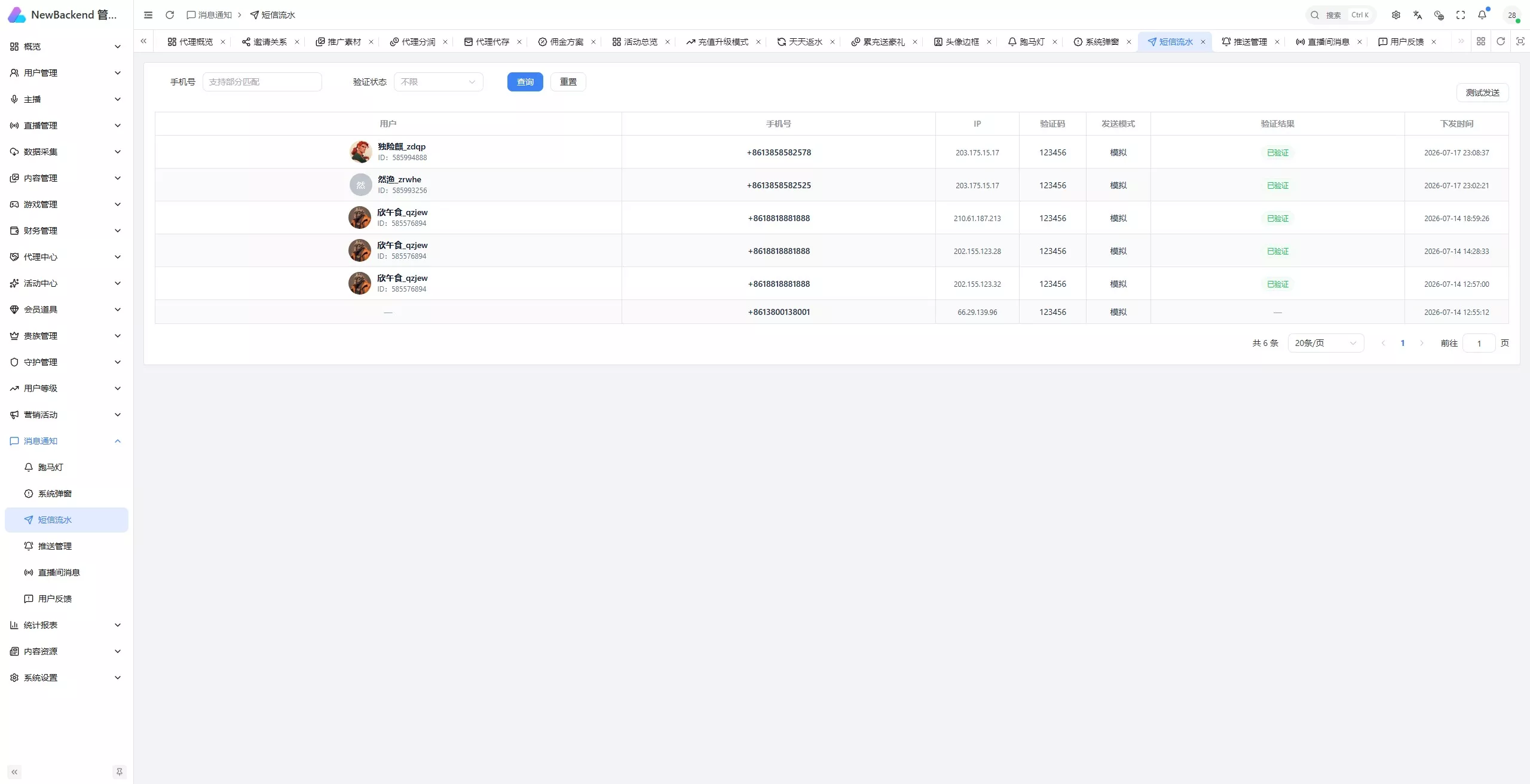The image size is (1530, 784).
Task: Expand the 贵族管理 sidebar menu
Action: [66, 336]
